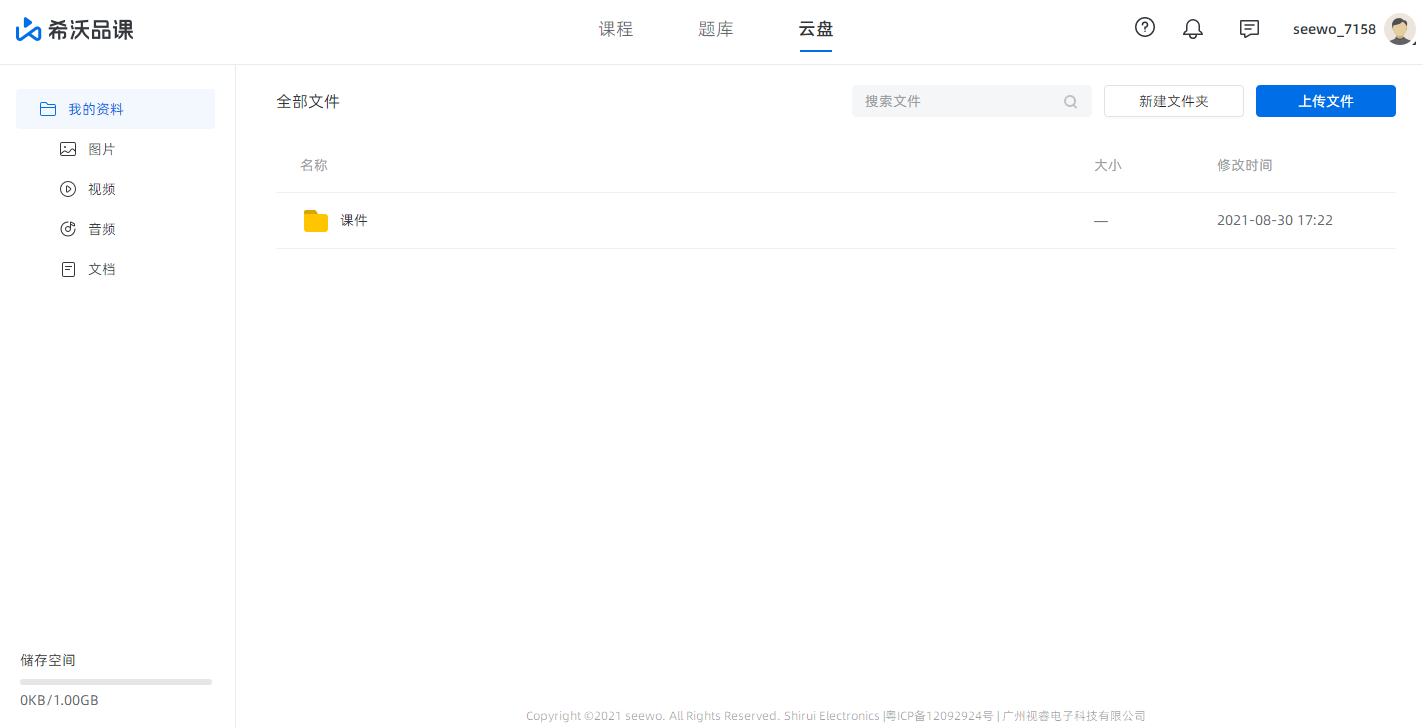Click the 文档 document icon
This screenshot has width=1423, height=728.
point(68,269)
